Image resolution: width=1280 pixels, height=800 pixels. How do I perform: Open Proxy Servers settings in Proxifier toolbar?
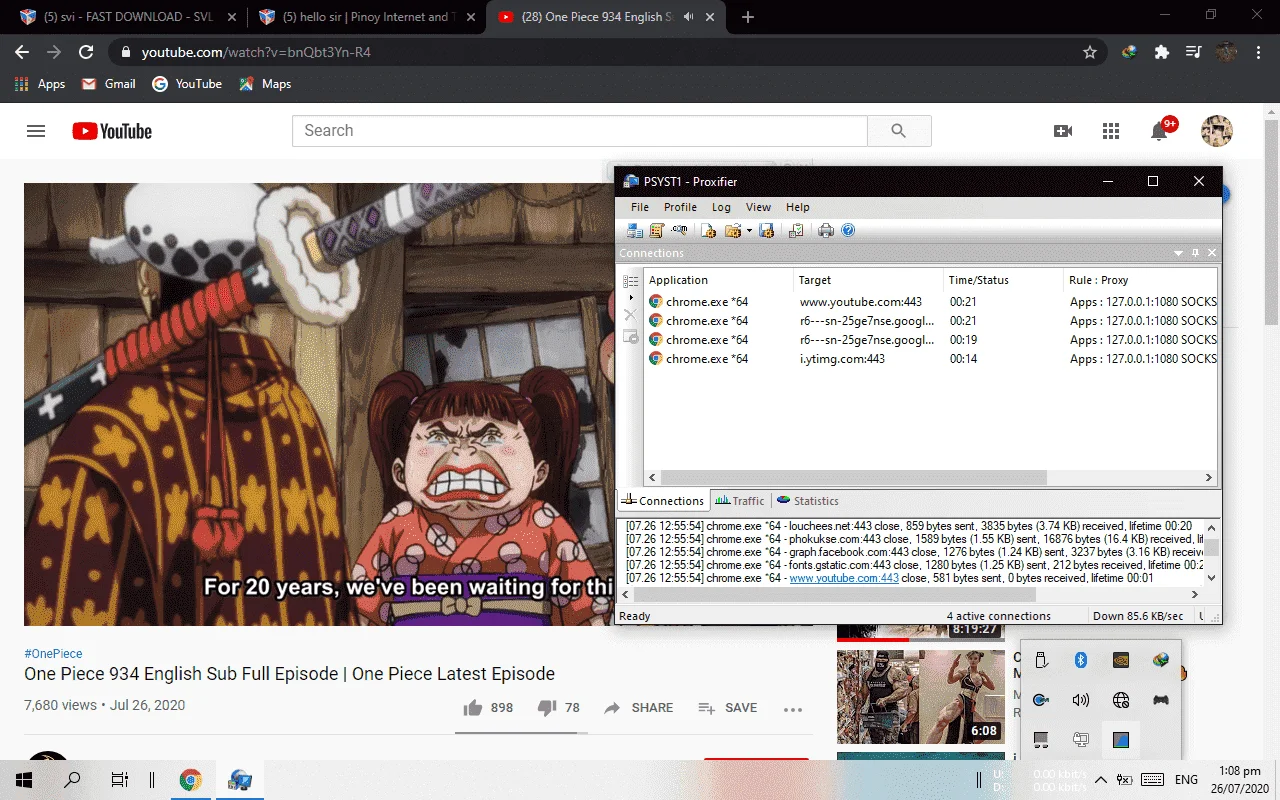(635, 231)
